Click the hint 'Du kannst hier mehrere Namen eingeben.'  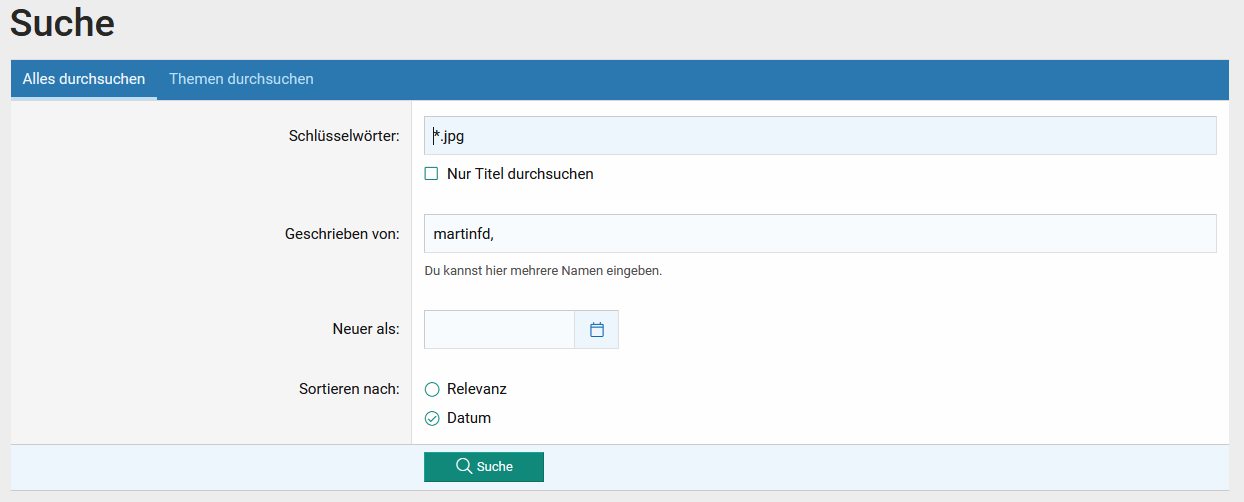click(x=543, y=271)
